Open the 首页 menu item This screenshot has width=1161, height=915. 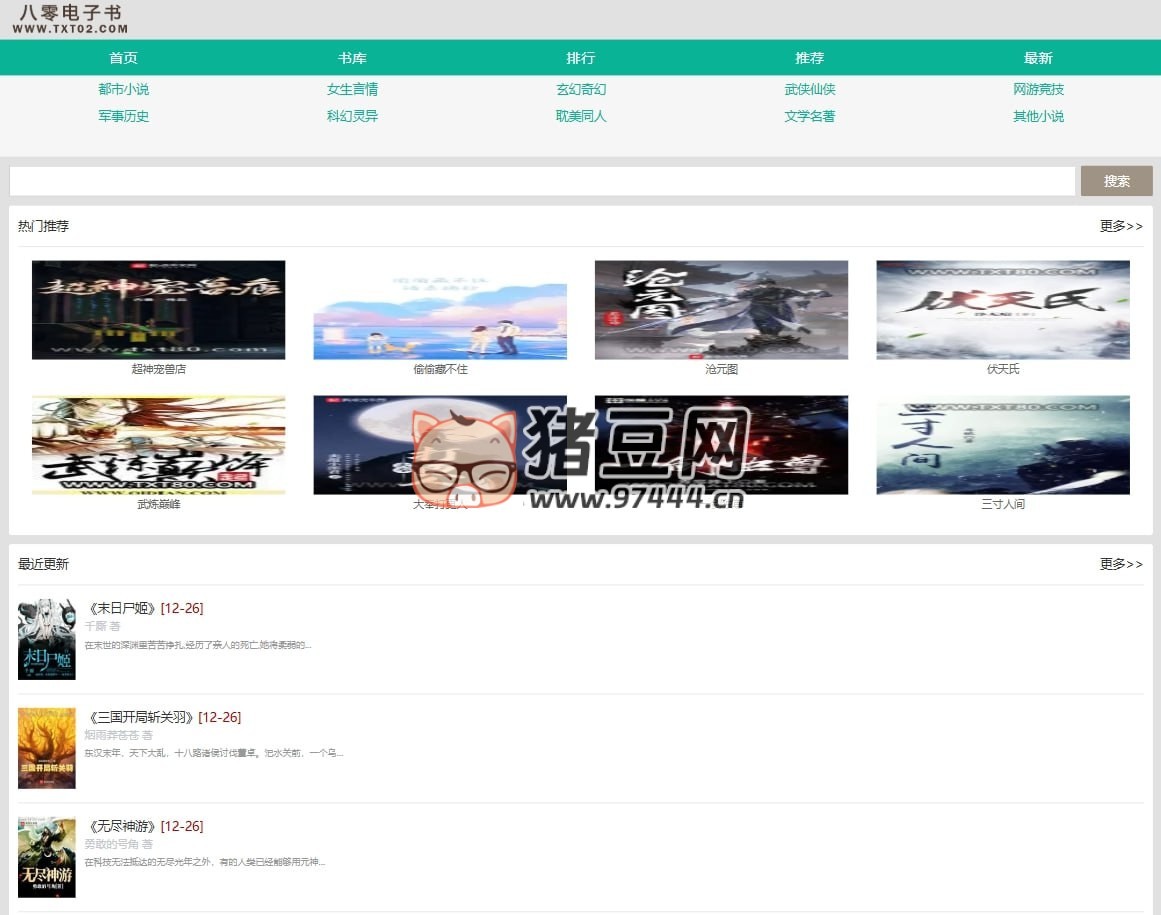pyautogui.click(x=123, y=58)
